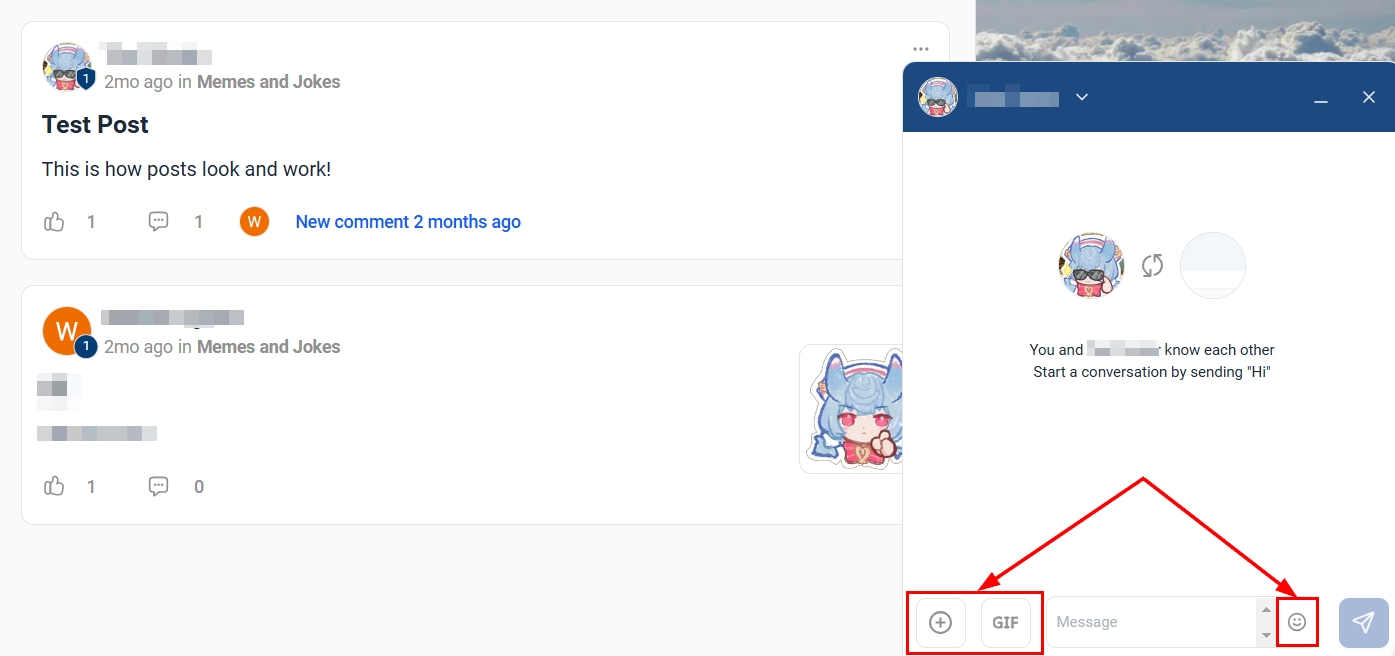
Task: Click the orange W commenter avatar
Action: tap(255, 222)
